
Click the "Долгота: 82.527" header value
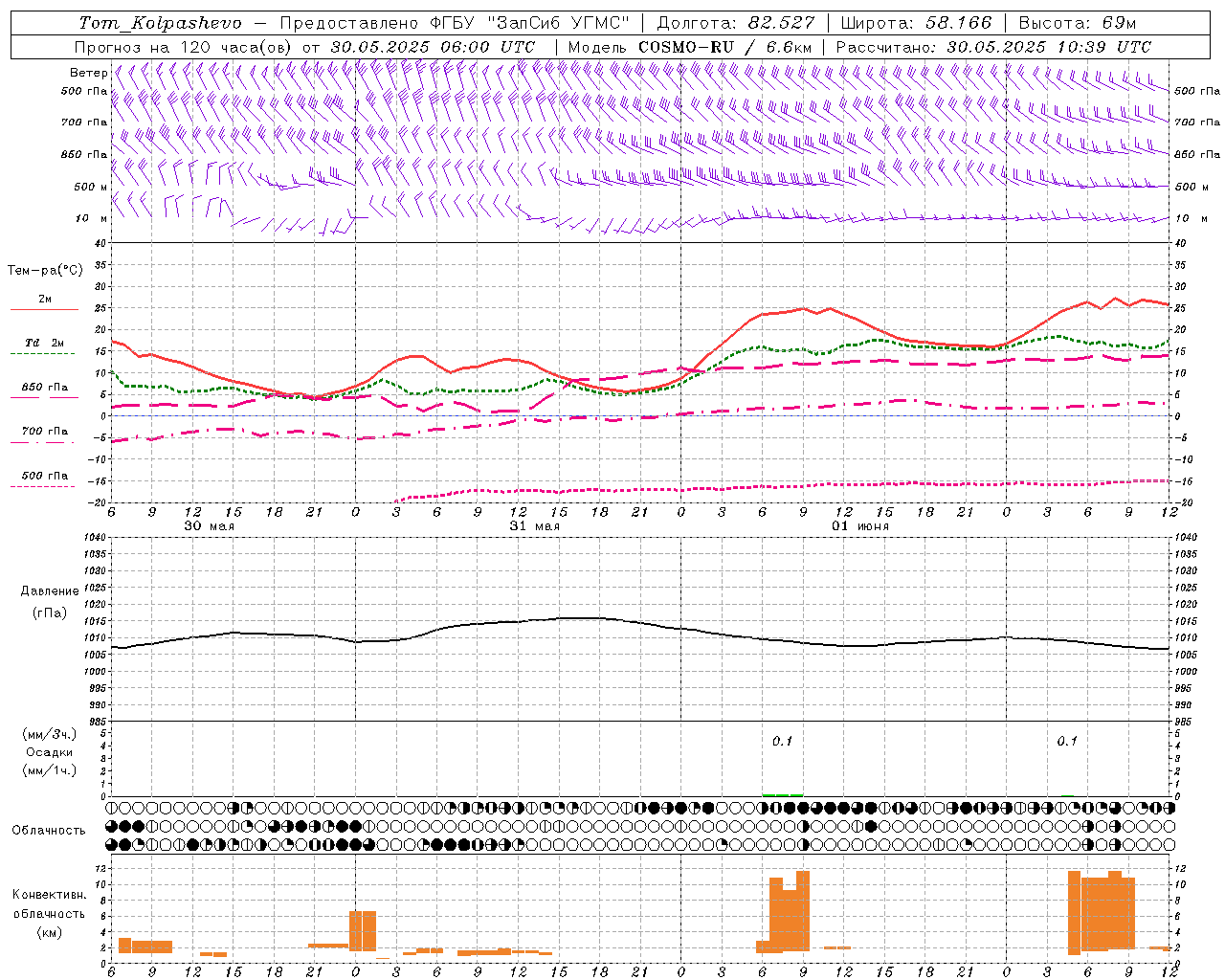736,23
